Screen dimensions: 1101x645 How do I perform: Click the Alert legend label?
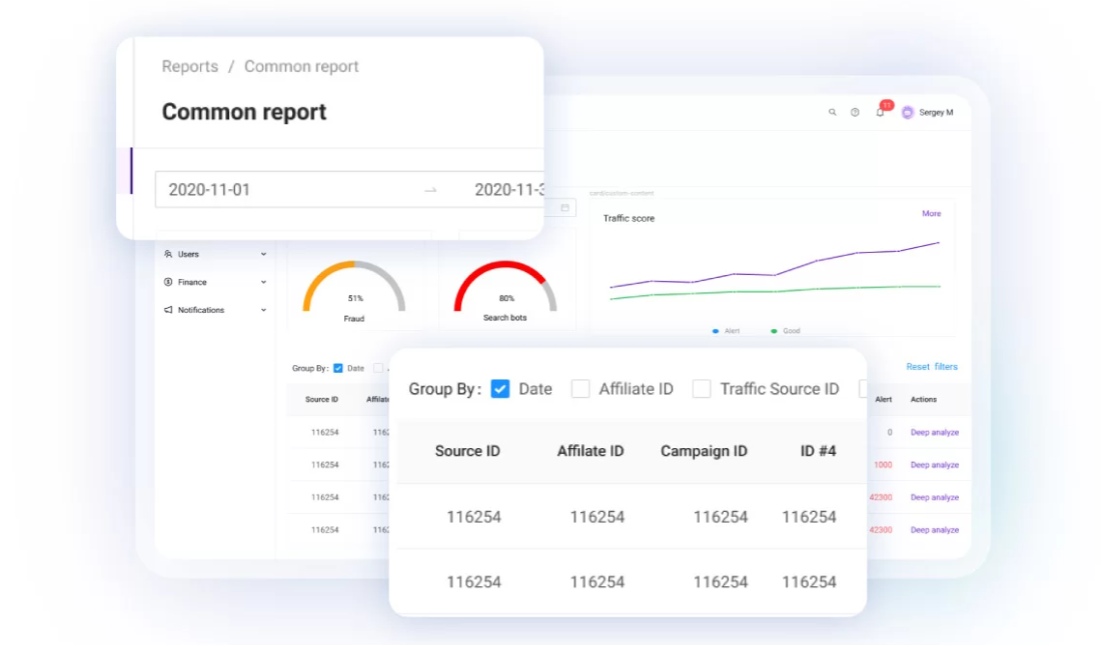click(x=732, y=331)
